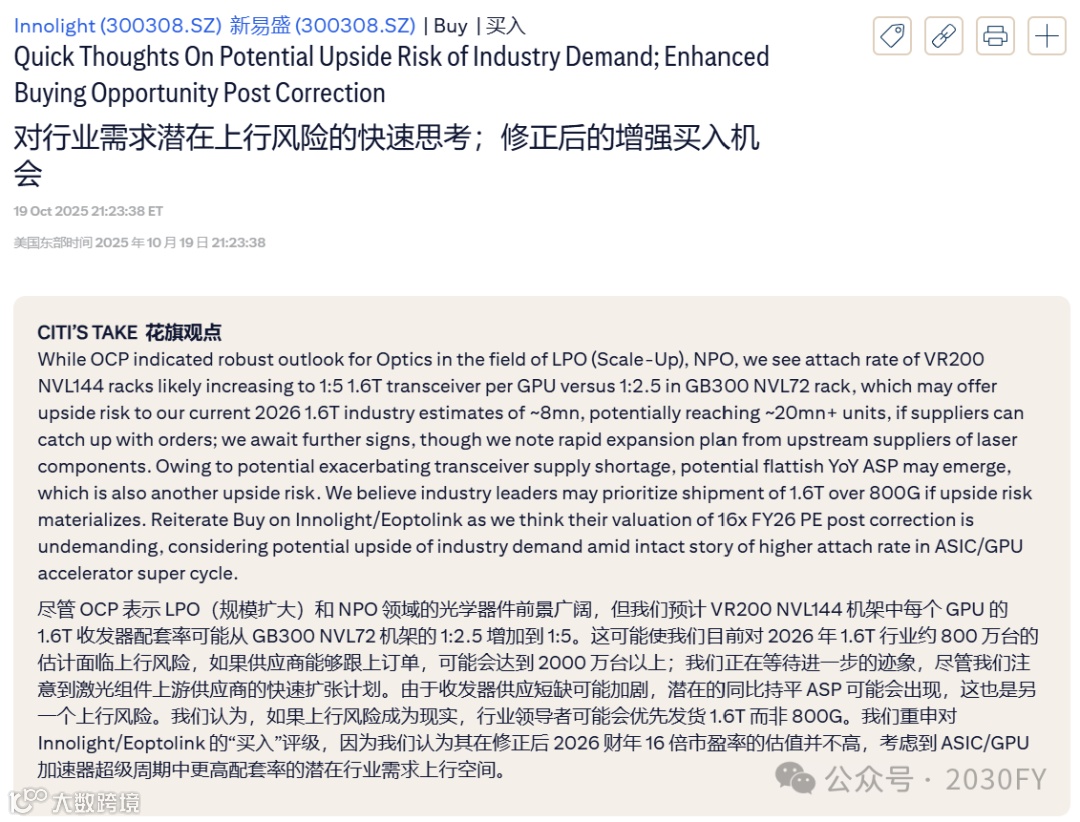Click text 'Reiterate Buy on Innolight/Eoptolink'

307,520
